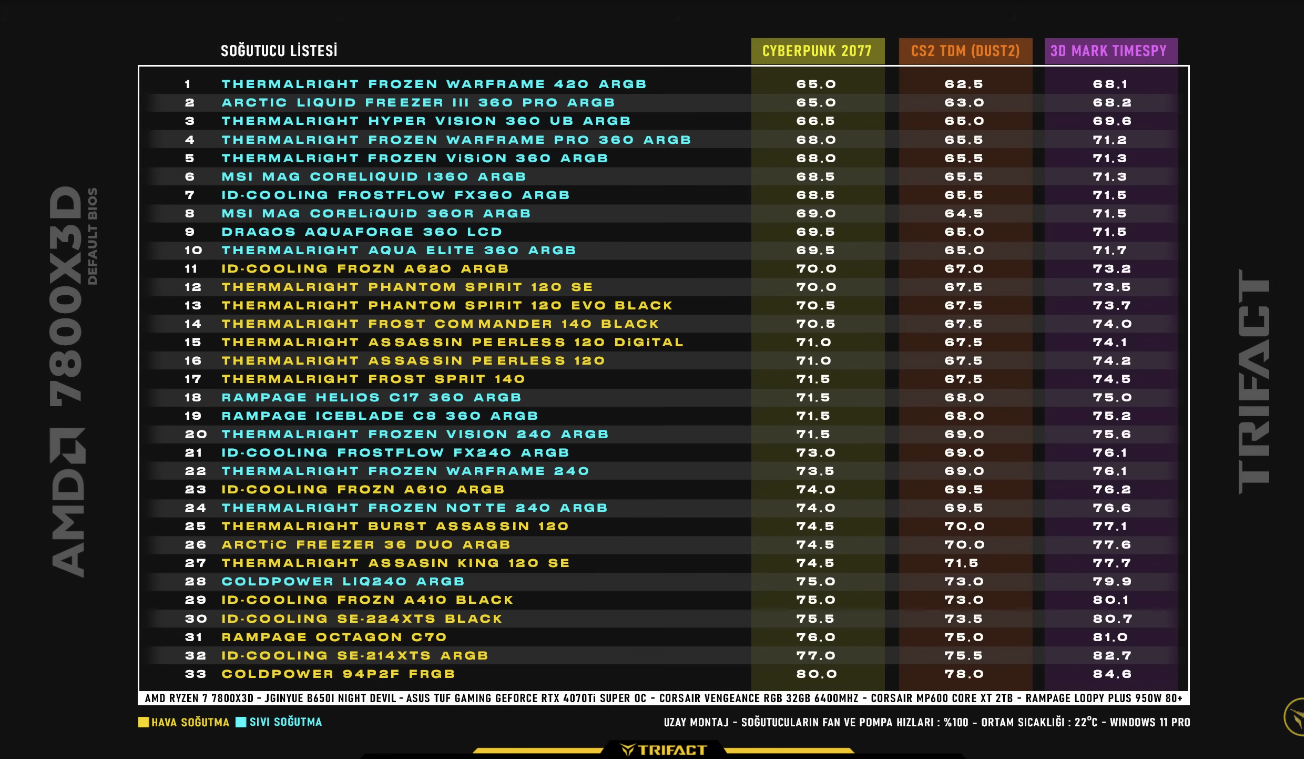Click Timespy value 79.9 for Coldpower LIQ240

click(x=1112, y=582)
